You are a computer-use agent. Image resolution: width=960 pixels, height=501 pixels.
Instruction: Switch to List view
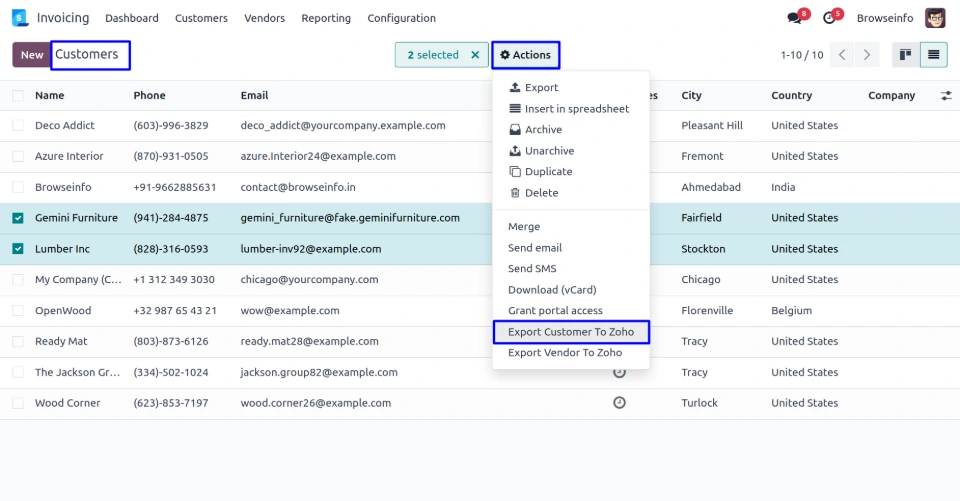pyautogui.click(x=934, y=55)
